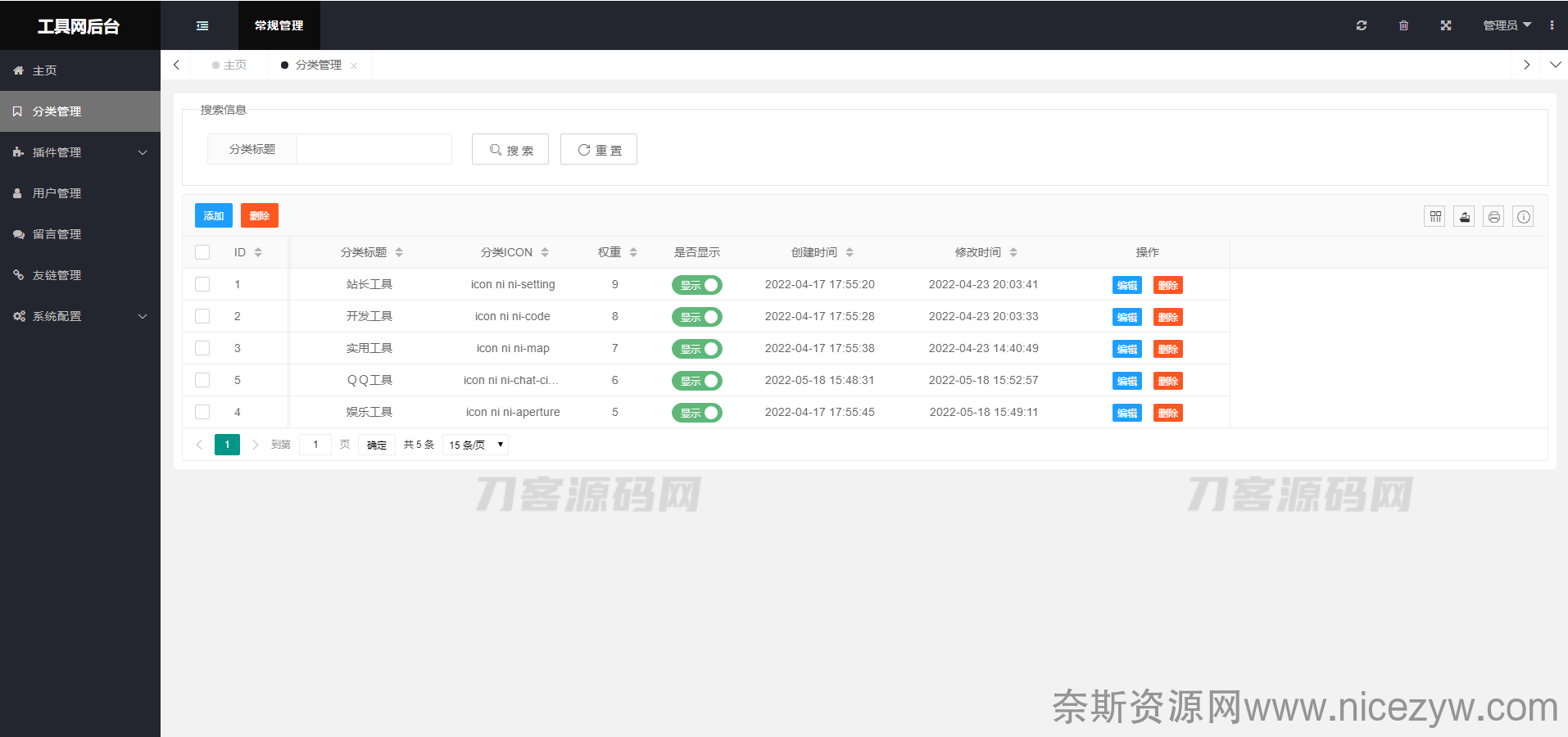The width and height of the screenshot is (1568, 737).
Task: Click the gears icon beside 系统配置
Action: (x=18, y=316)
